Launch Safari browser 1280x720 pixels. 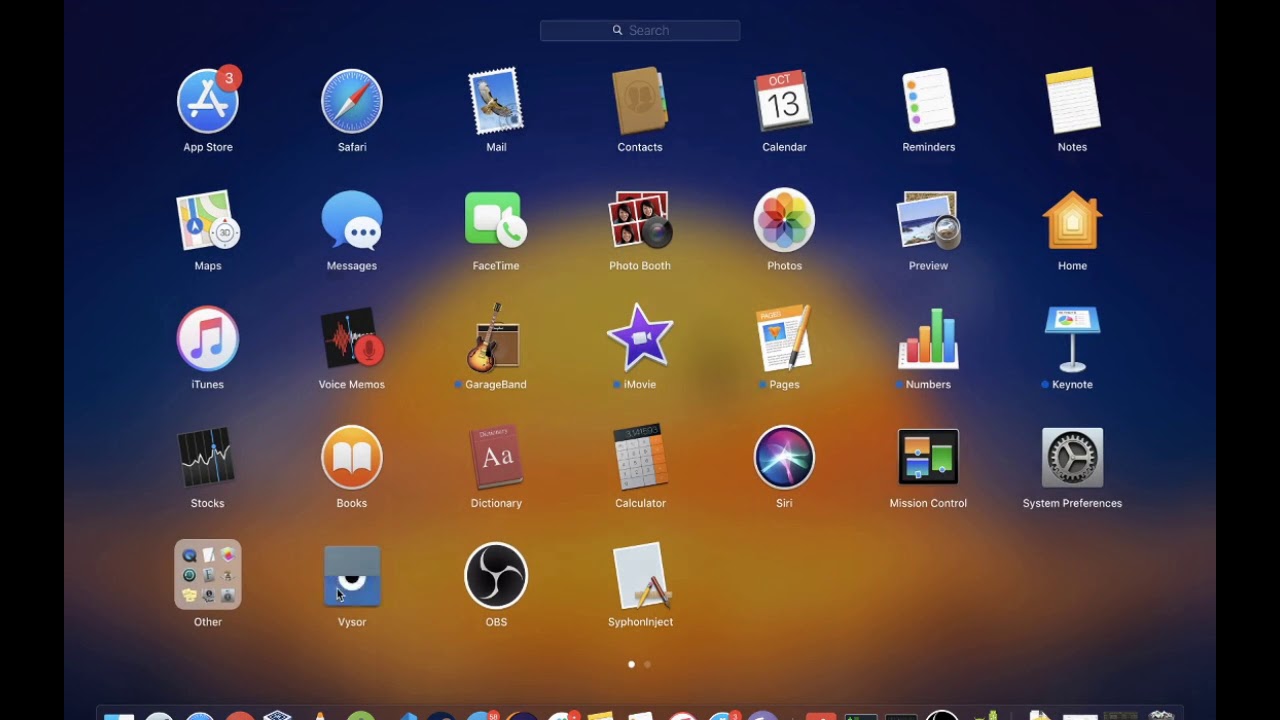(352, 101)
